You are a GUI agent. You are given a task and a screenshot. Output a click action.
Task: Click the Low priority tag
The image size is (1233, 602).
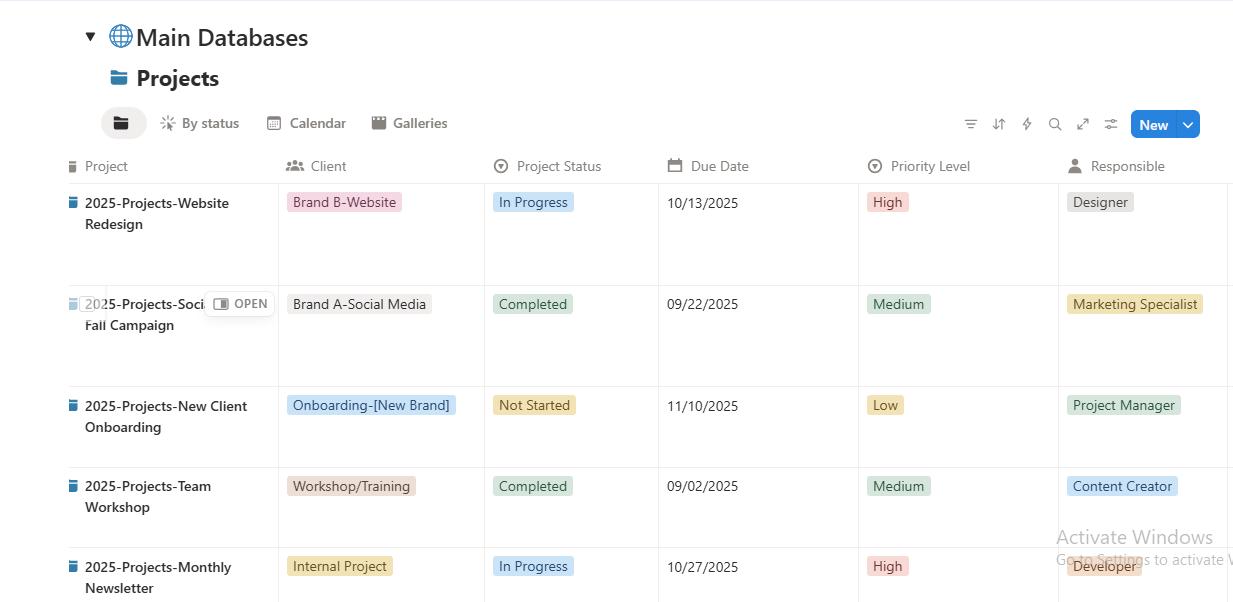pos(886,405)
